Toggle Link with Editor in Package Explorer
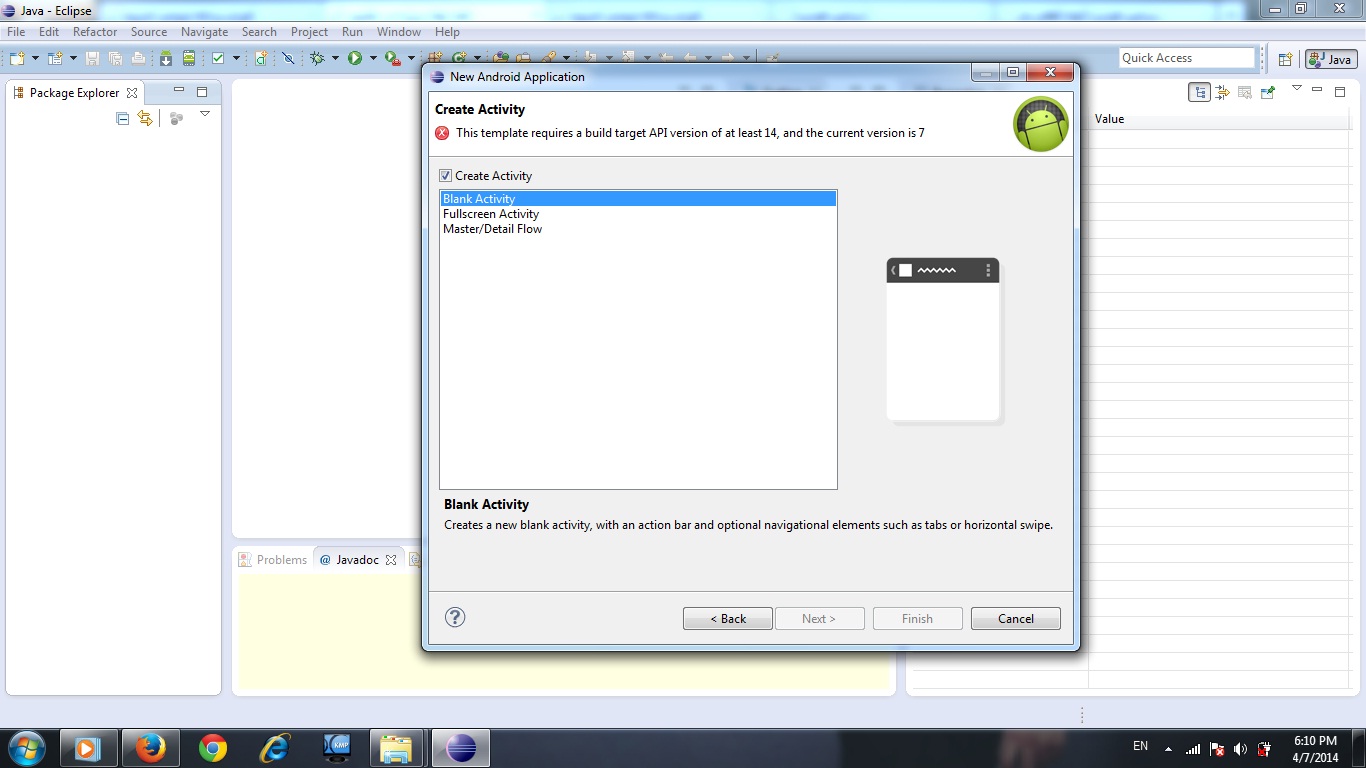Image resolution: width=1366 pixels, height=768 pixels. 146,118
